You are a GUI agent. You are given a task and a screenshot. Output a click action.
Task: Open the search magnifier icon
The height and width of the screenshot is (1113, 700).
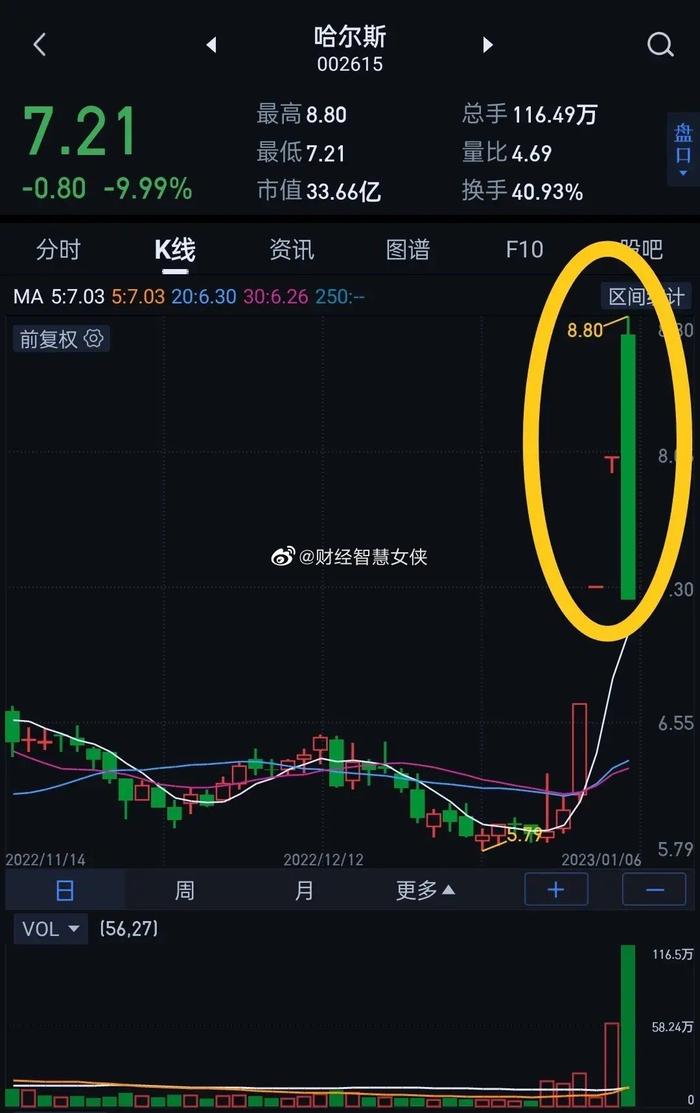coord(660,45)
